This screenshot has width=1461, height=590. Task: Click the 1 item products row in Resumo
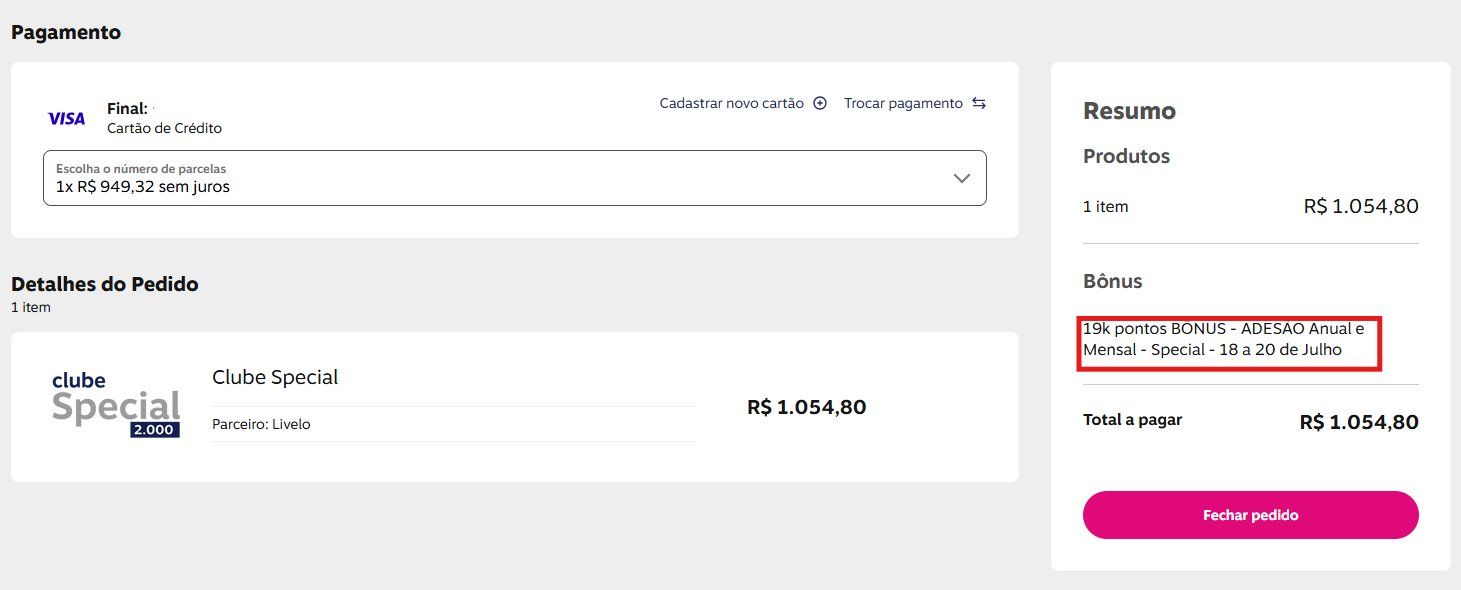pyautogui.click(x=1250, y=207)
